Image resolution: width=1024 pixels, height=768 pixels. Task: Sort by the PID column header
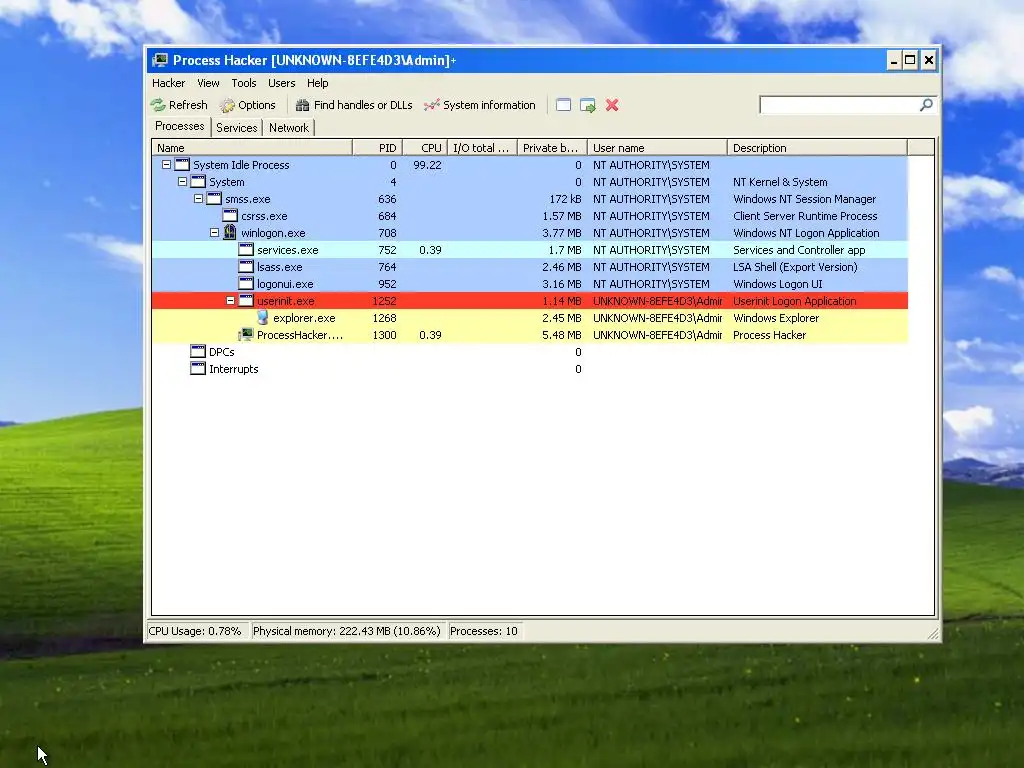coord(377,148)
